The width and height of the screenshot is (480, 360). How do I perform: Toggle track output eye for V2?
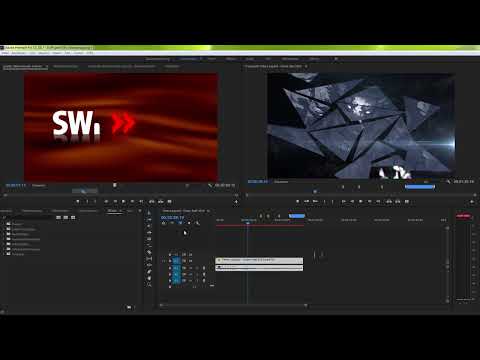(x=190, y=255)
